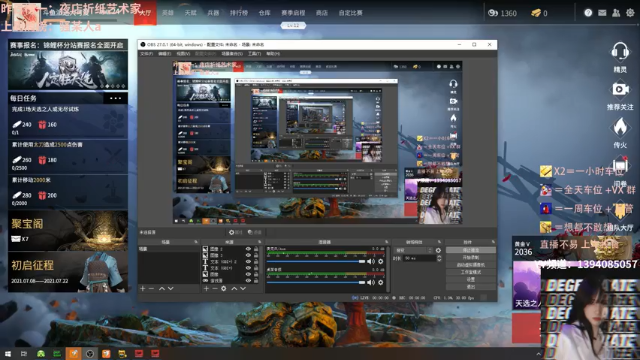This screenshot has height=360, width=640.
Task: Open the 精灵 headset icon
Action: tap(620, 52)
